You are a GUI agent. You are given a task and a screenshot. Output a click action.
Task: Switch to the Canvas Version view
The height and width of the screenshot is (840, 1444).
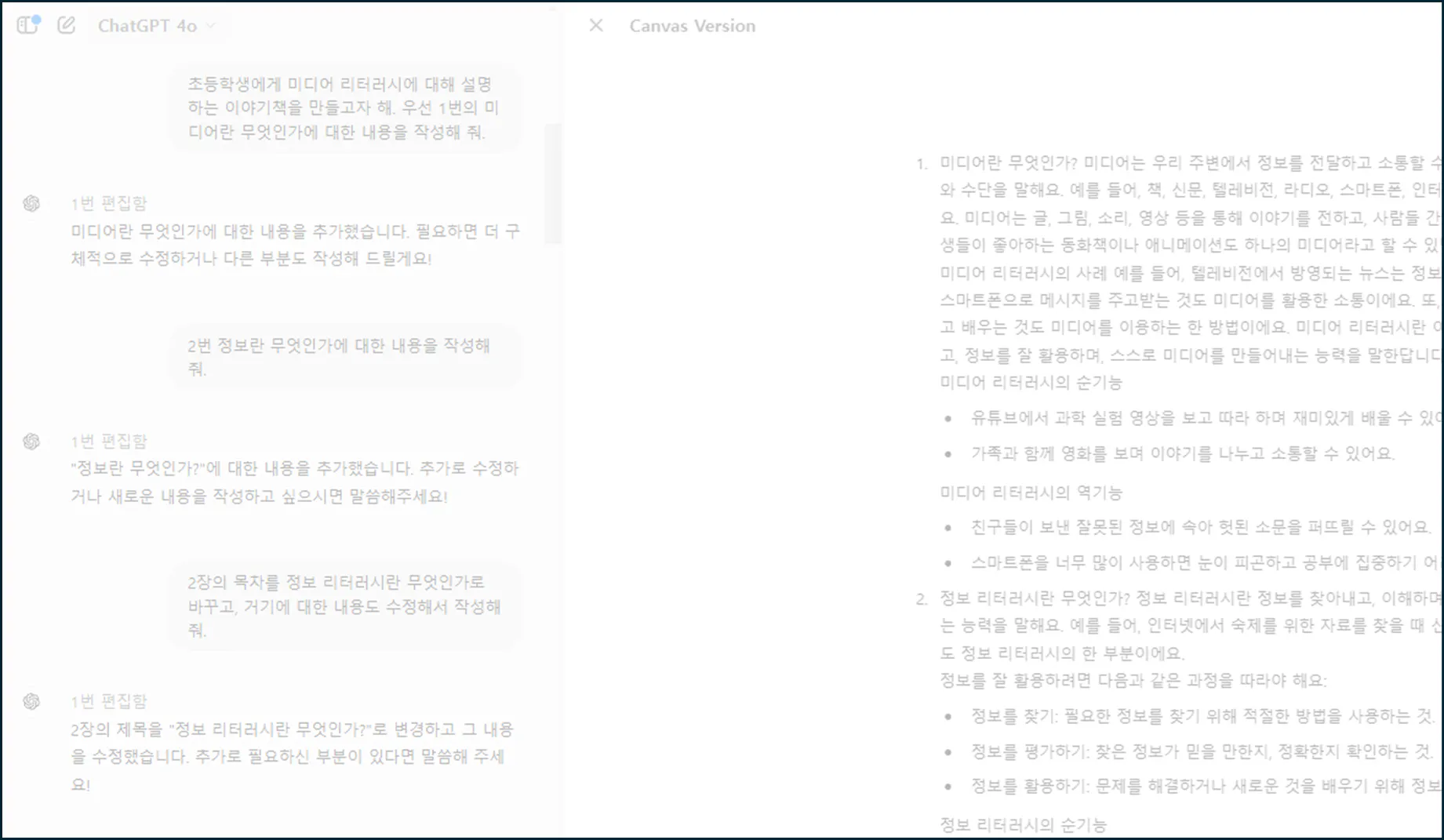(x=691, y=25)
